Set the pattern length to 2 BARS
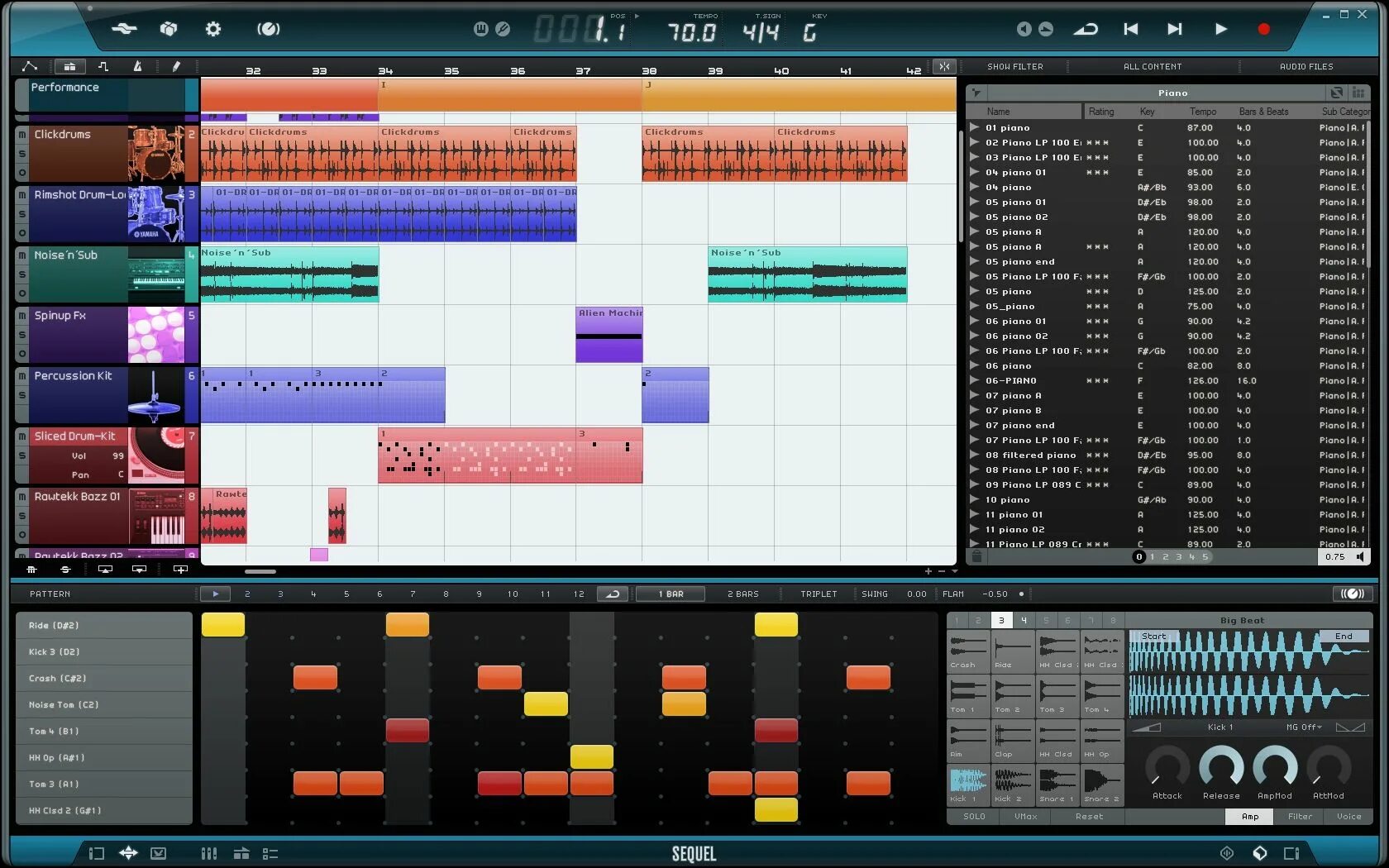 pos(742,594)
